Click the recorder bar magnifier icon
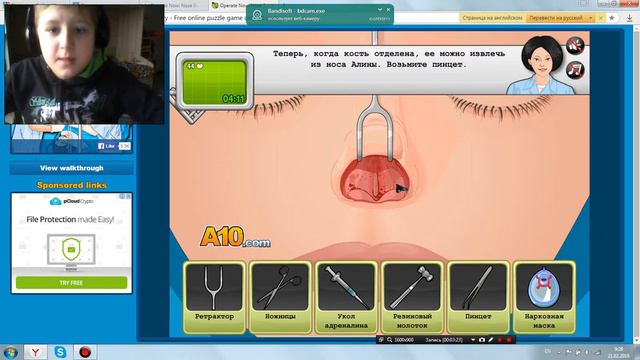The image size is (640, 360). coord(389,340)
